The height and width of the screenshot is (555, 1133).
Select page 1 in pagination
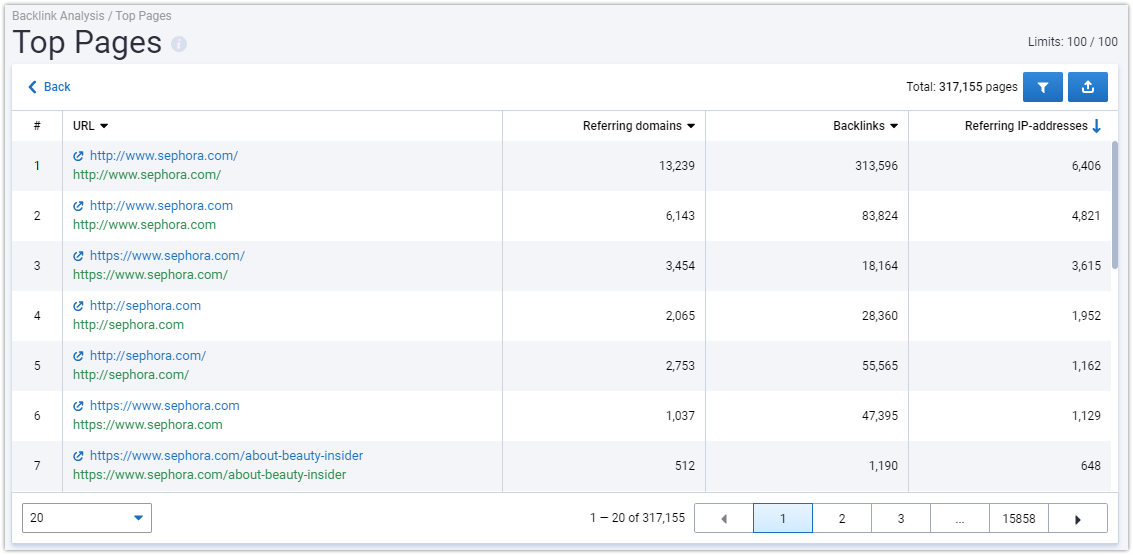coord(783,518)
